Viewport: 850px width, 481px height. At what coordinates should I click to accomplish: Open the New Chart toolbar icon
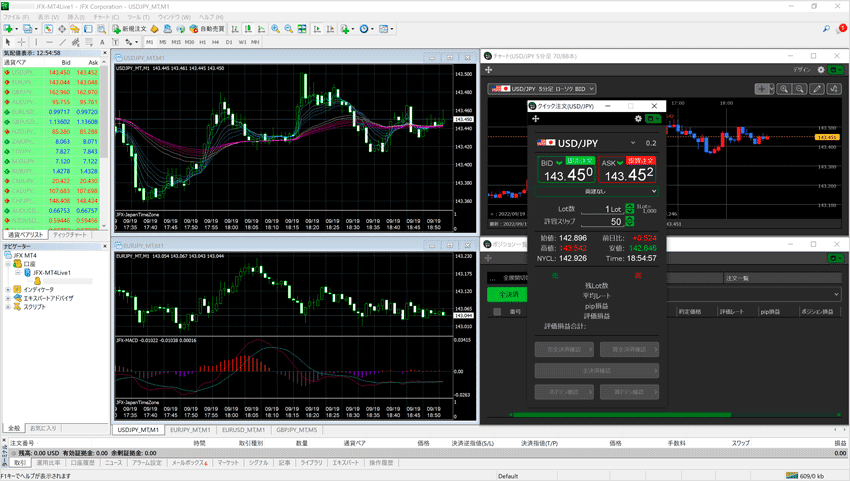point(9,29)
